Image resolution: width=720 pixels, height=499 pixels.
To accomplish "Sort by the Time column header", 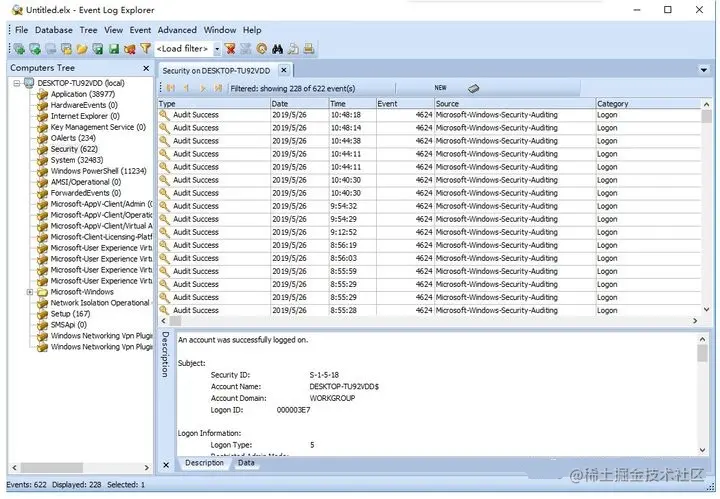I will coord(352,104).
